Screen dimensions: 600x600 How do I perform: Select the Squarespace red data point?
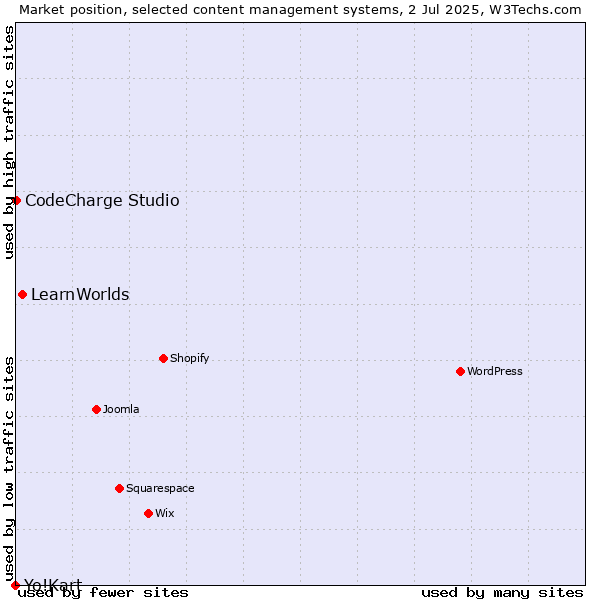coord(119,488)
